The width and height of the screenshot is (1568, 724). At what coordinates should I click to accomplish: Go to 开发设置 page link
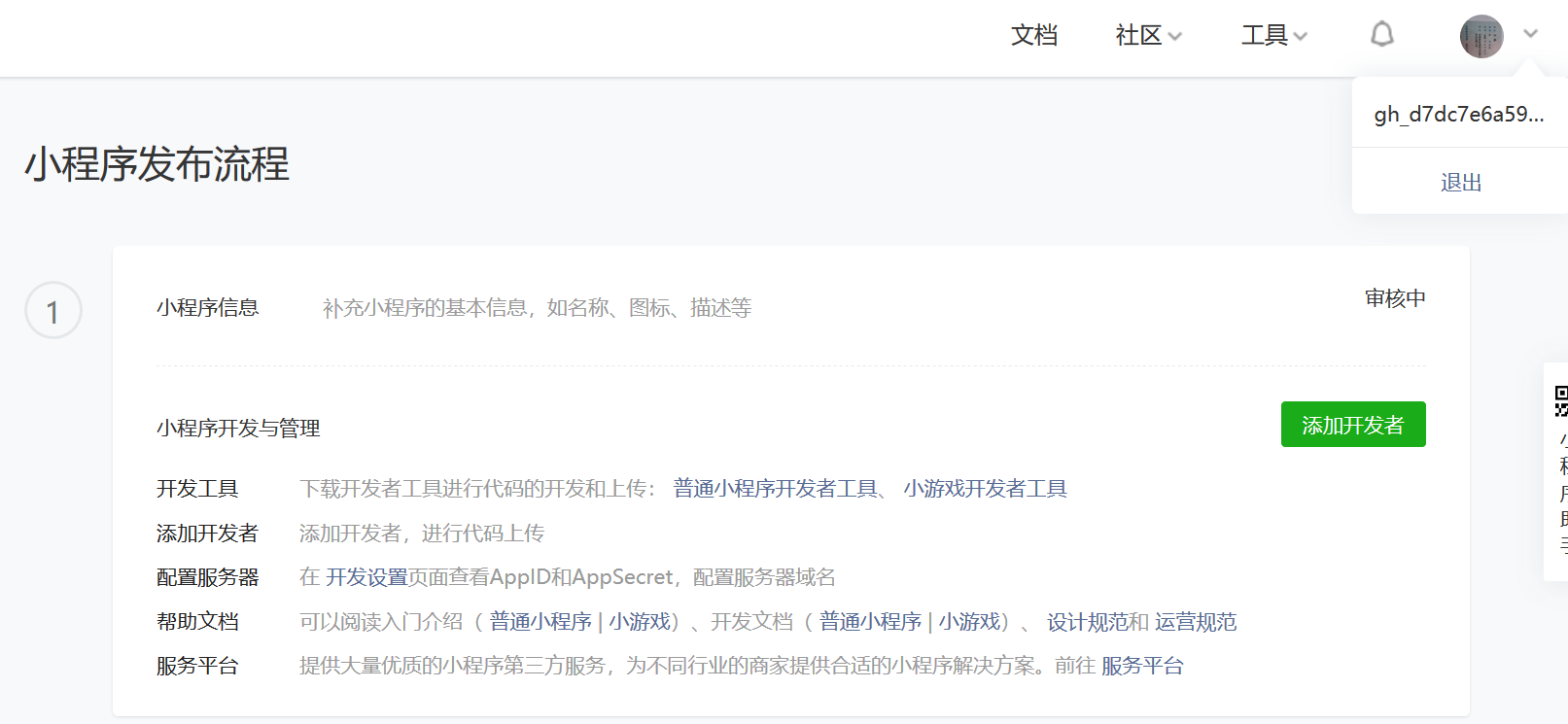click(x=366, y=577)
